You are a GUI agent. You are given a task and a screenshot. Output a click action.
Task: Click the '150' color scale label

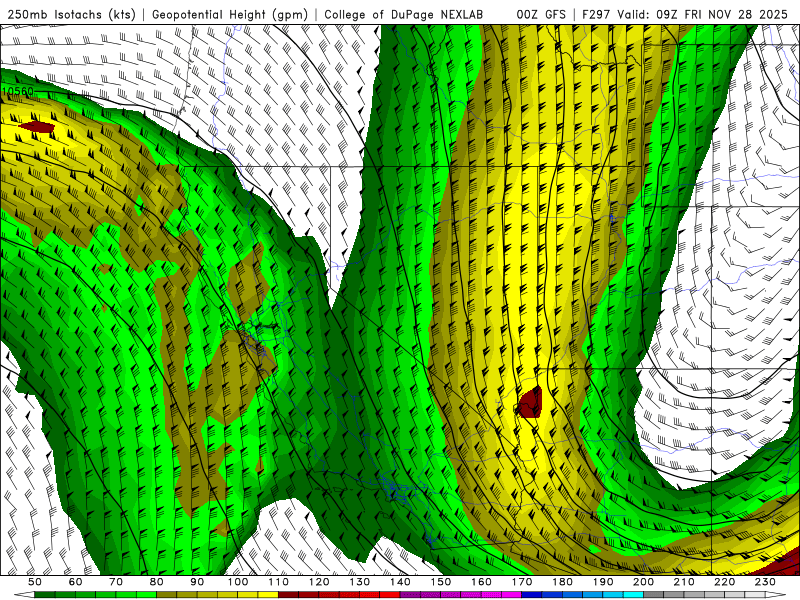coord(441,582)
